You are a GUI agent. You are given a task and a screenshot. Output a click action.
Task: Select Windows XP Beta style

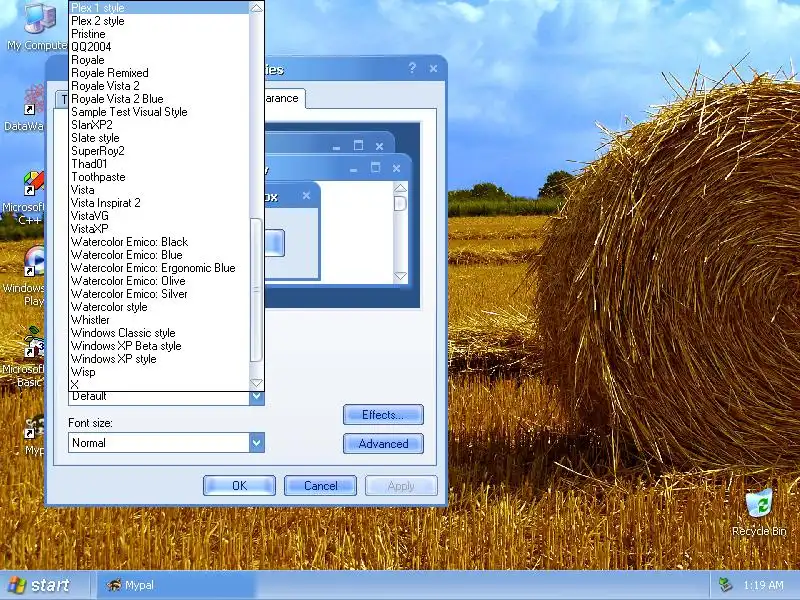click(159, 346)
